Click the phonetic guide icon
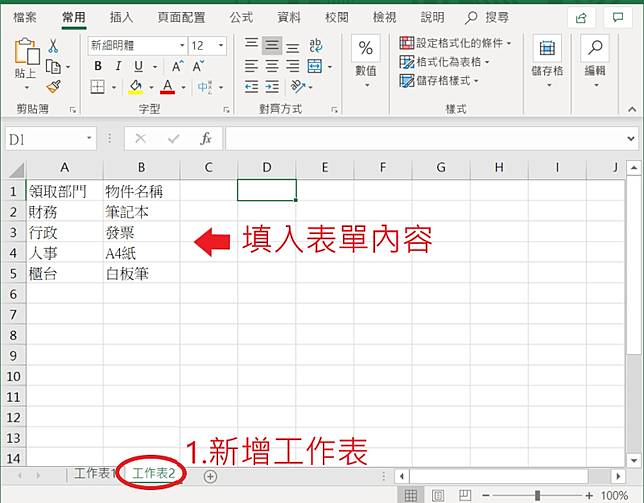This screenshot has height=503, width=644. coord(205,87)
